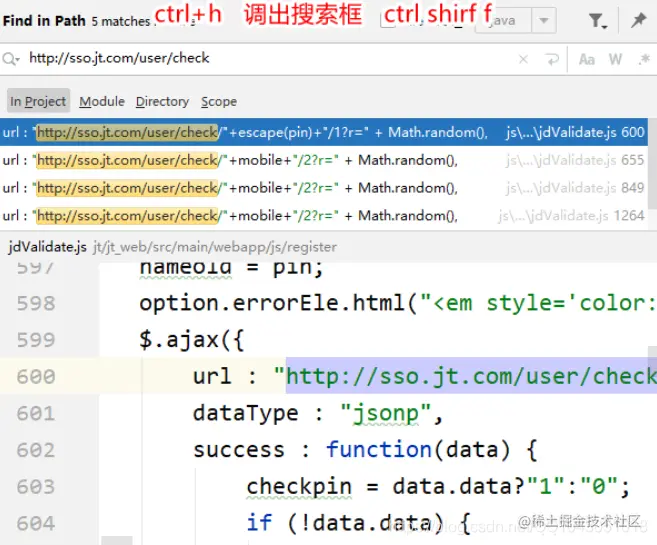Screen dimensions: 657x545
Task: Switch to the Scope tab
Action: [x=219, y=101]
